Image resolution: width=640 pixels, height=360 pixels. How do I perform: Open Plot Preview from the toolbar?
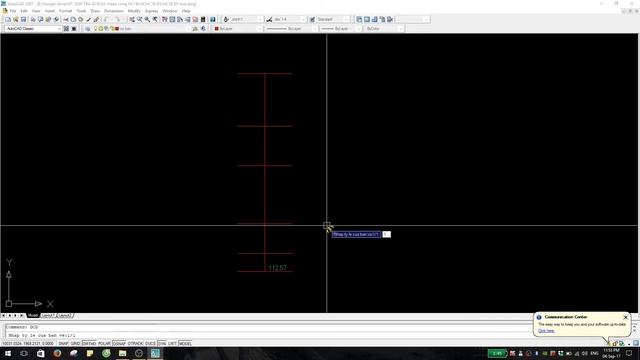tap(41, 19)
